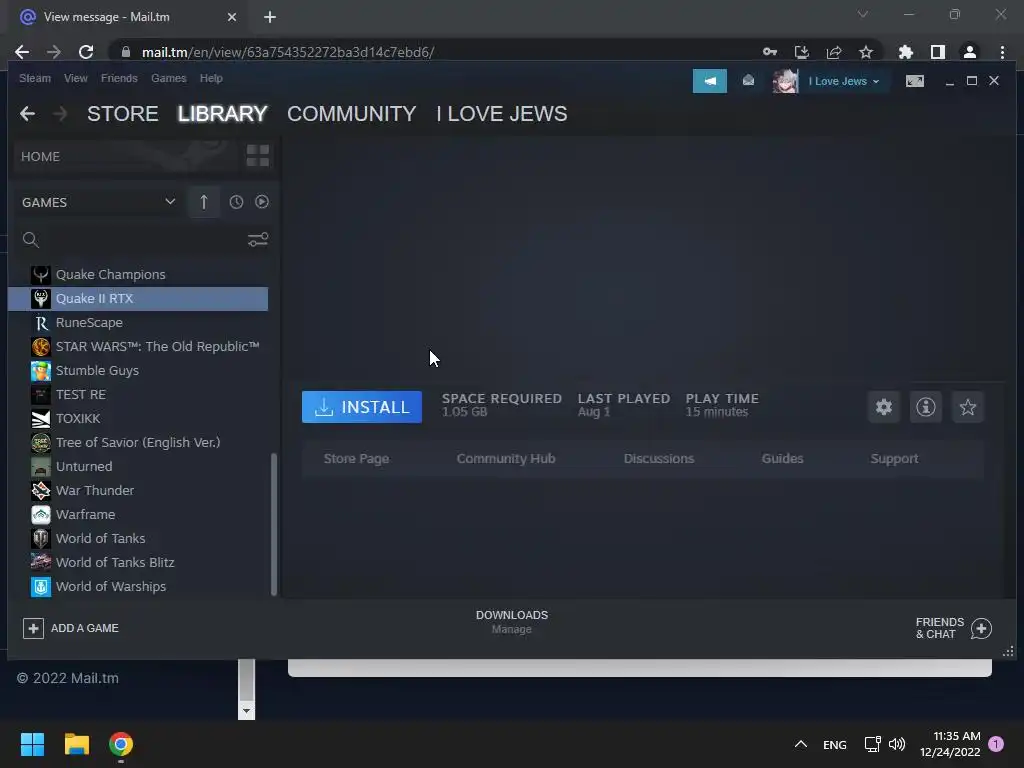Open the COMMUNITY tab
1024x768 pixels.
(351, 114)
